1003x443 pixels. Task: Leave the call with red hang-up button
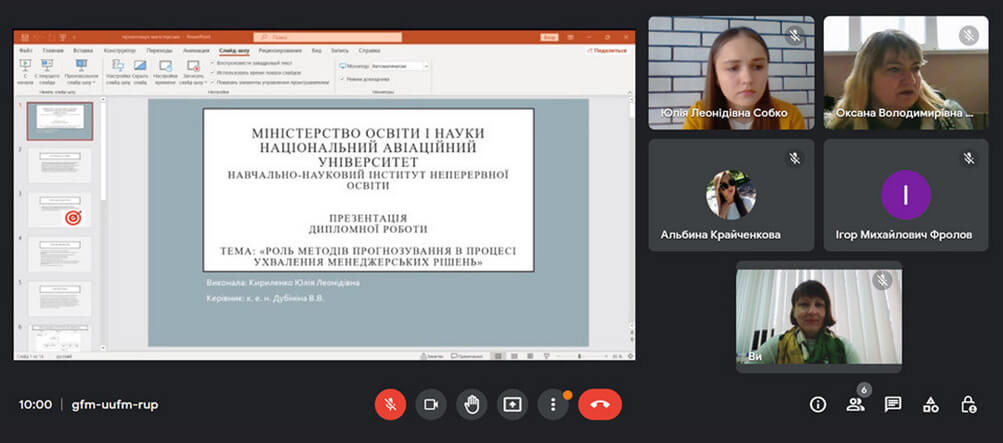click(x=600, y=404)
